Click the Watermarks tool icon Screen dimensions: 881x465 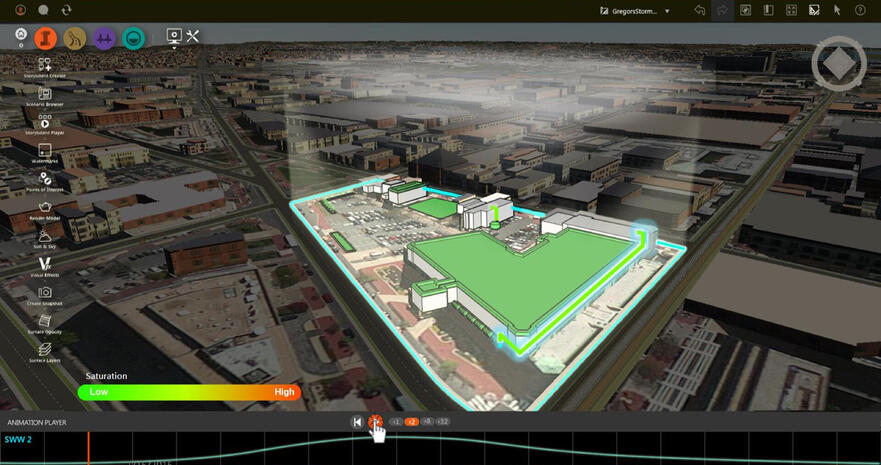(x=44, y=150)
